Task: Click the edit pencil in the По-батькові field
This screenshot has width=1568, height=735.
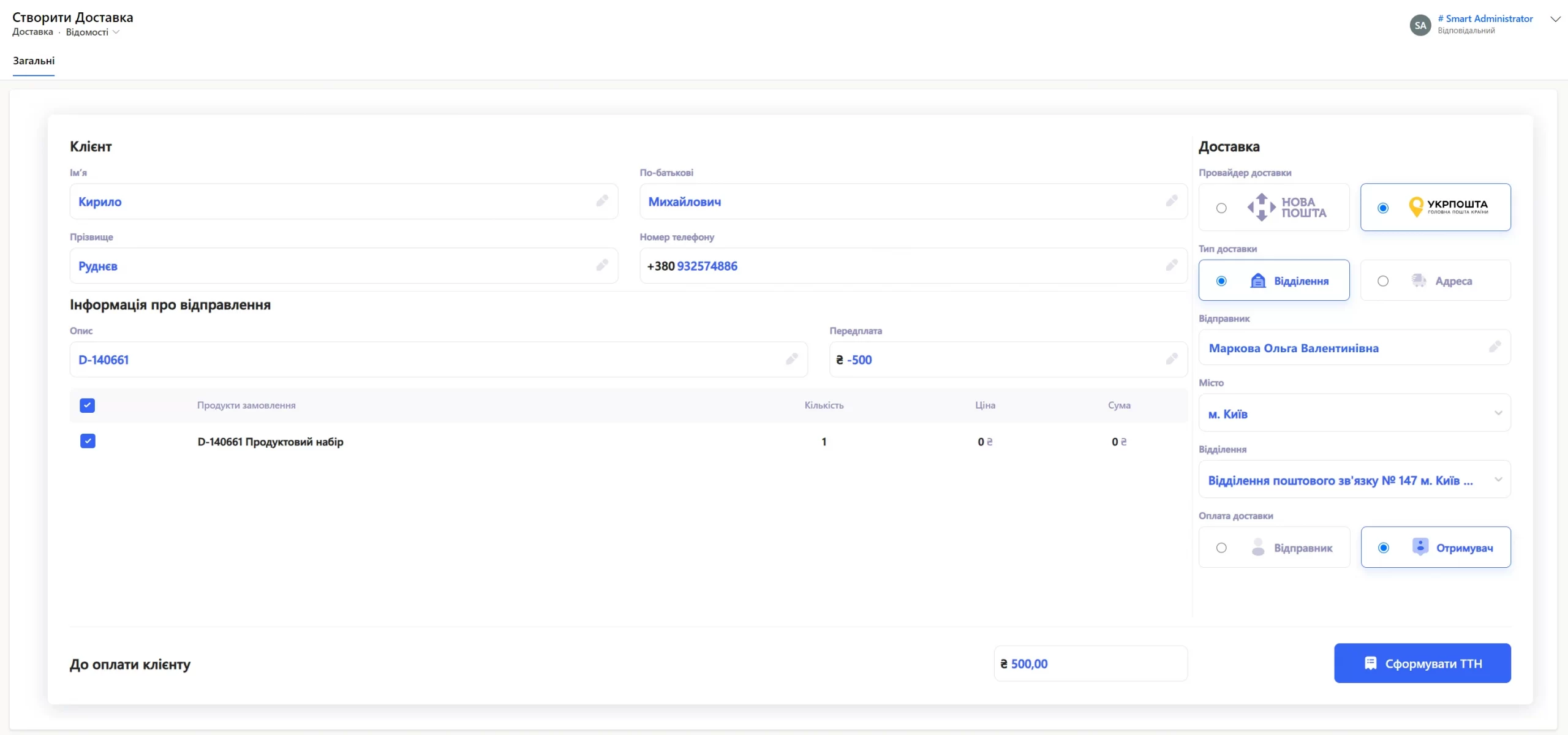Action: 1171,201
